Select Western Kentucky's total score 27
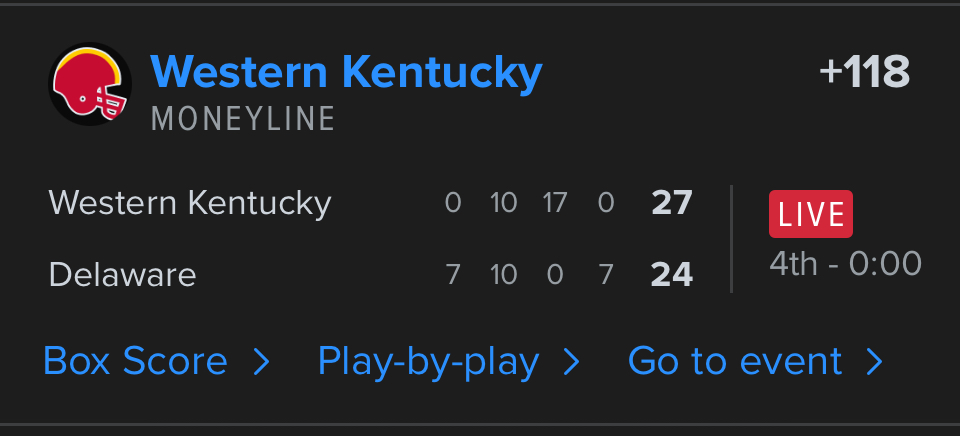 (x=671, y=203)
